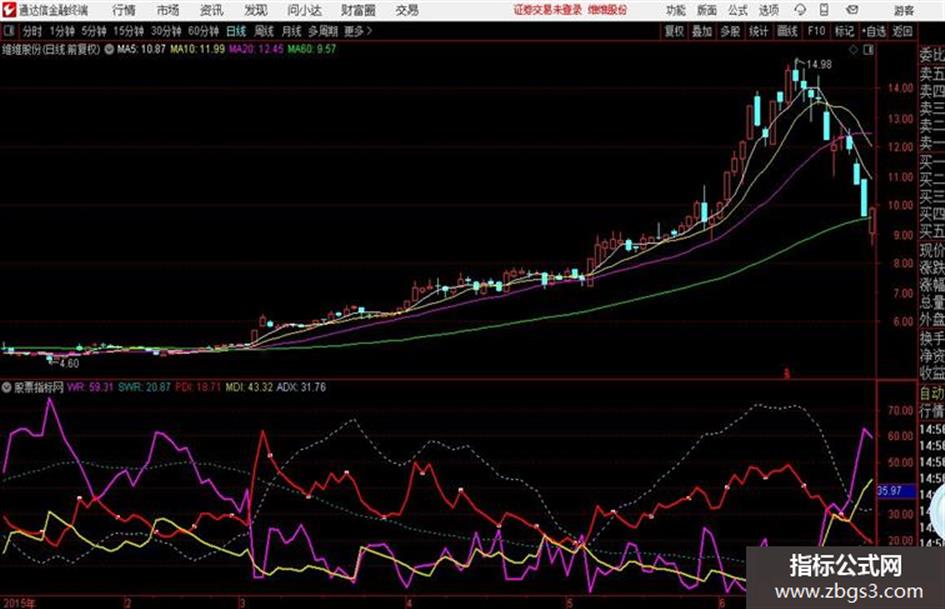945x609 pixels.
Task: Click the ADX: 31.76 indicator value
Action: point(301,387)
